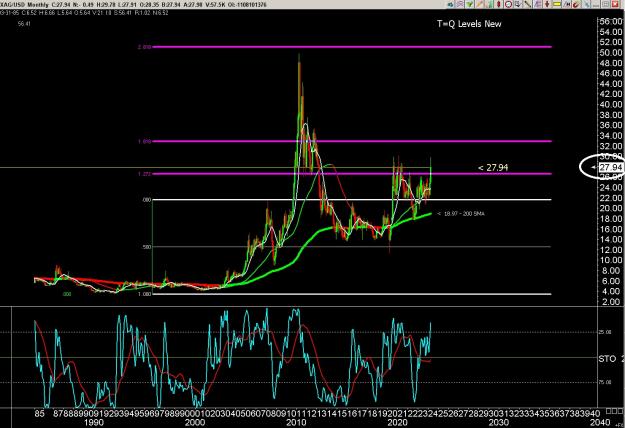
Task: Click the light blue diagonal toolbar icon
Action: [586, 4]
